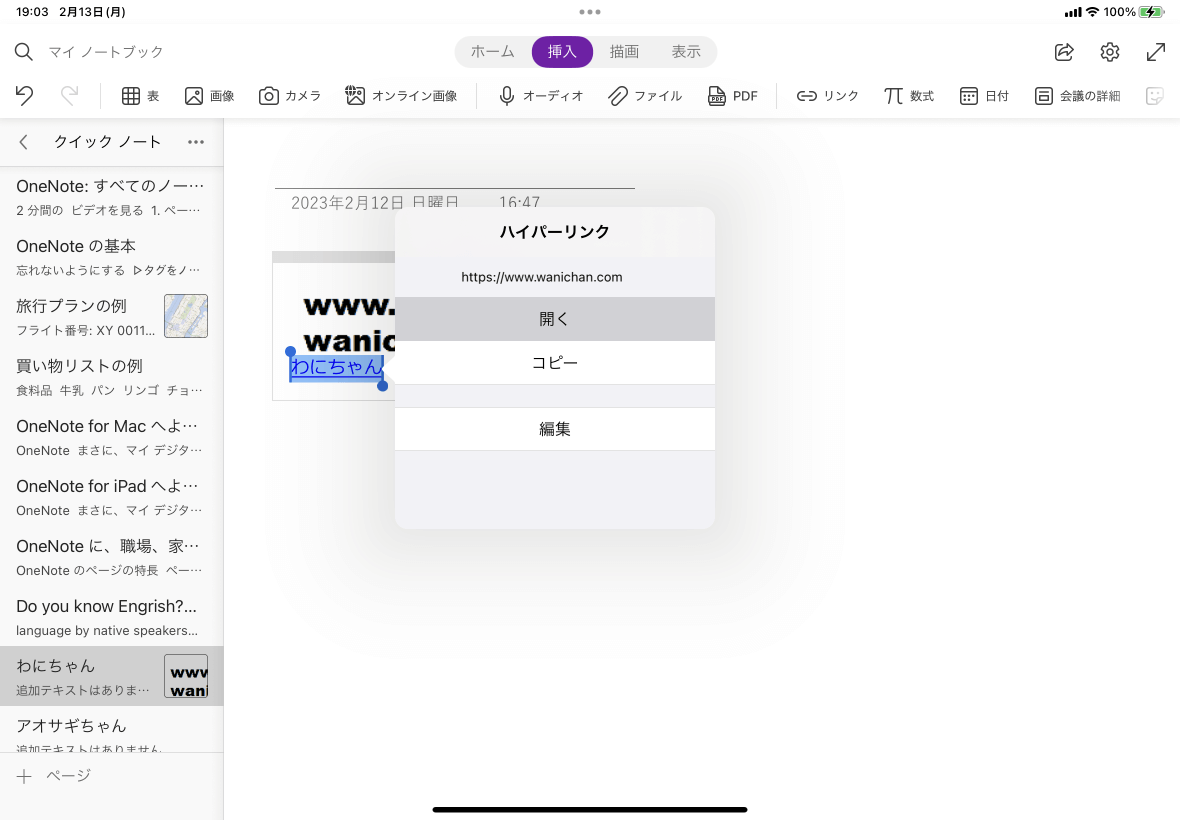Tap the plus icon to add page

click(24, 776)
